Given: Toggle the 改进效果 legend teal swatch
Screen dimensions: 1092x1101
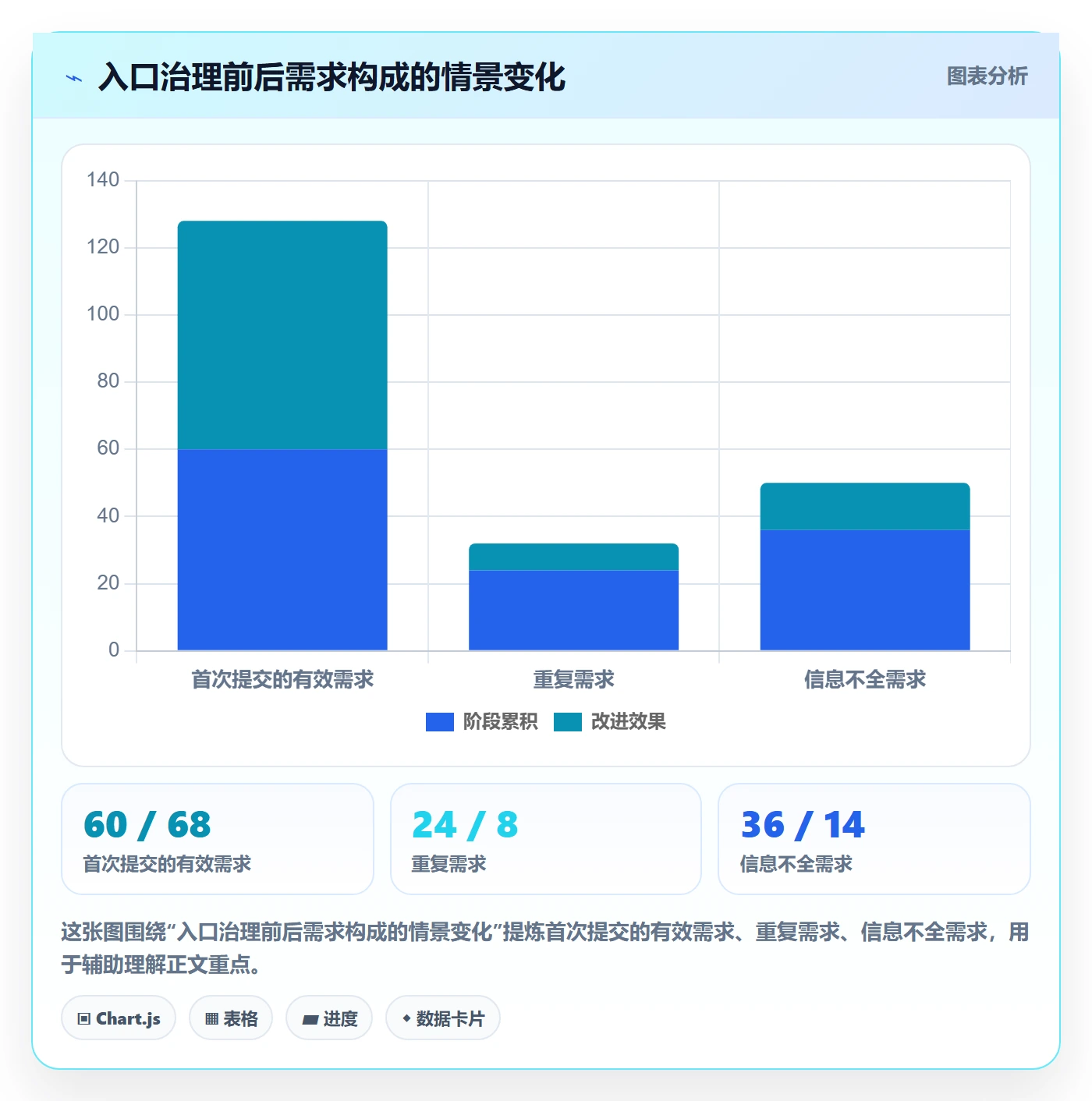Looking at the screenshot, I should point(567,722).
